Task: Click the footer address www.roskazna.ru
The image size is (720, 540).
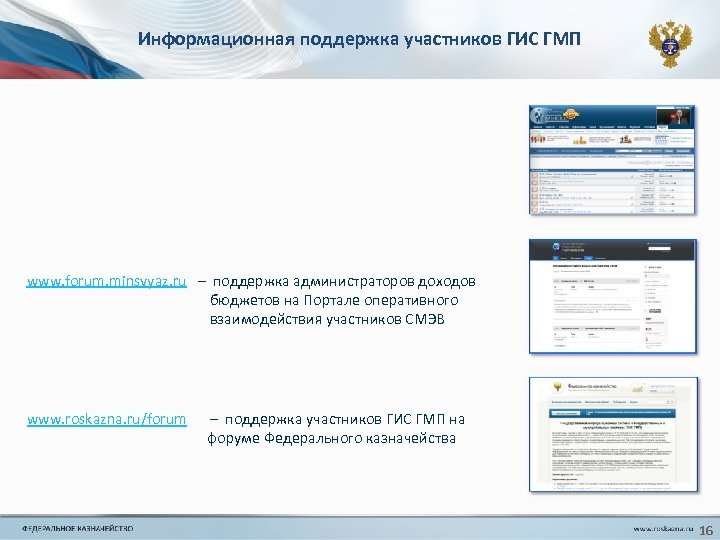Action: [x=663, y=529]
